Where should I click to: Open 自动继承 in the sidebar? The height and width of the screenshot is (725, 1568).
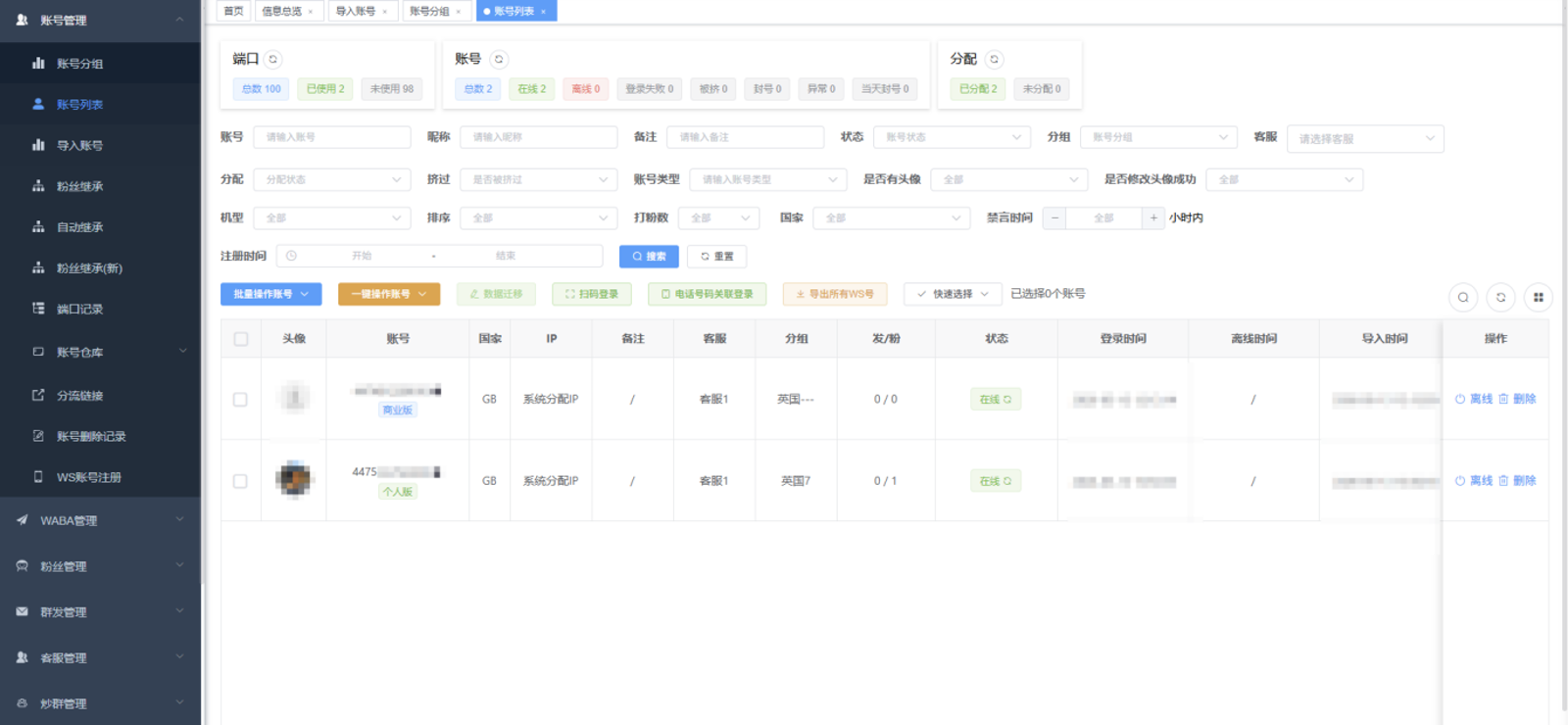pos(100,227)
